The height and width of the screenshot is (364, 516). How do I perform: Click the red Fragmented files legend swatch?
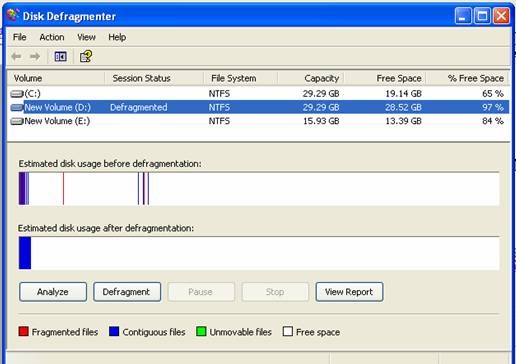point(24,331)
